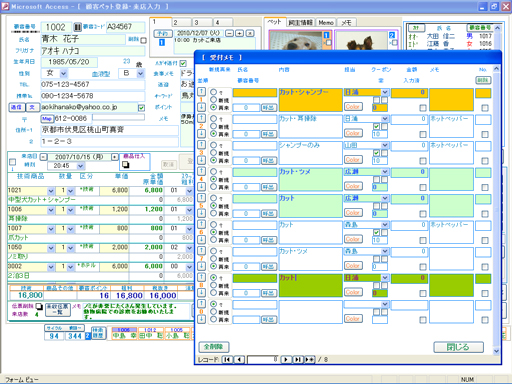
Task: Uncheck coupon checkbox in row 2 カット・耳掃除
Action: (x=376, y=126)
